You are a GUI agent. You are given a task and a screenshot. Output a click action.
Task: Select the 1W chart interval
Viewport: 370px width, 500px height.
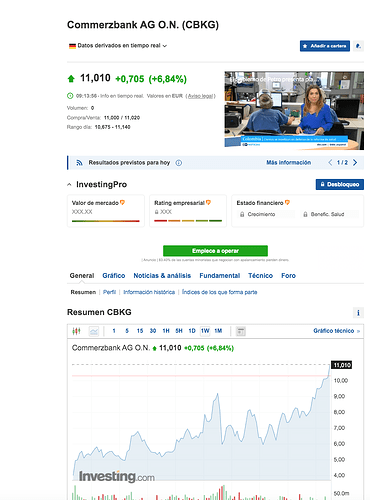[x=205, y=331]
